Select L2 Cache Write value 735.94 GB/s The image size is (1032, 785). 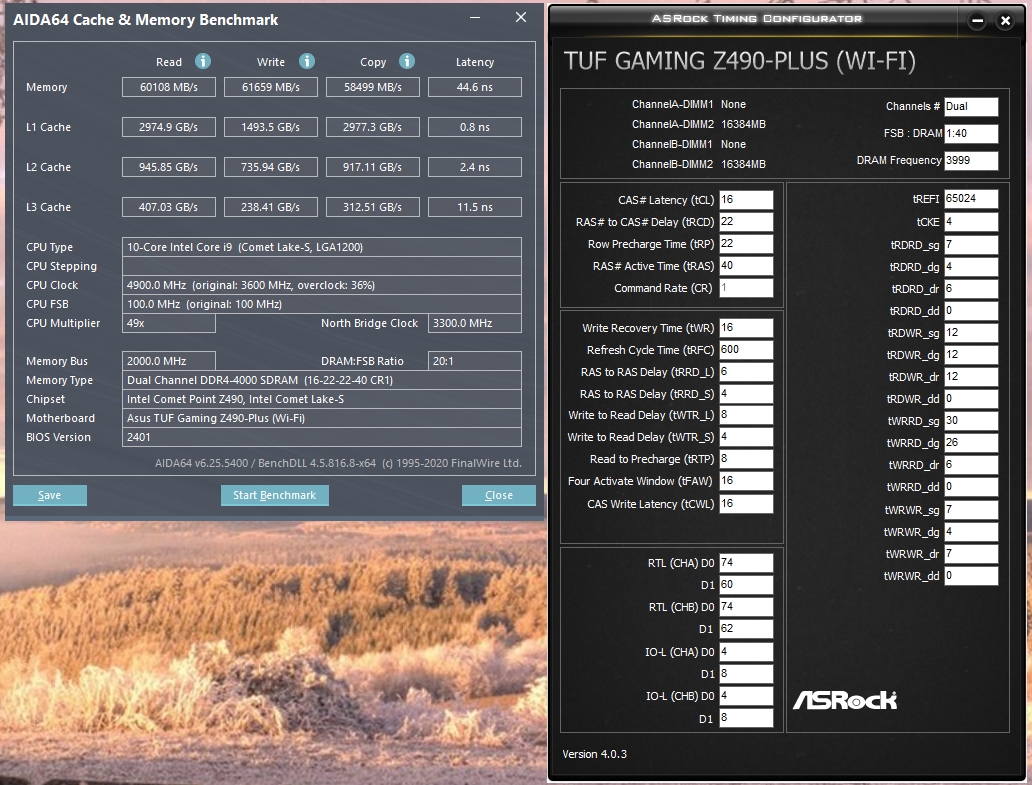pyautogui.click(x=271, y=167)
